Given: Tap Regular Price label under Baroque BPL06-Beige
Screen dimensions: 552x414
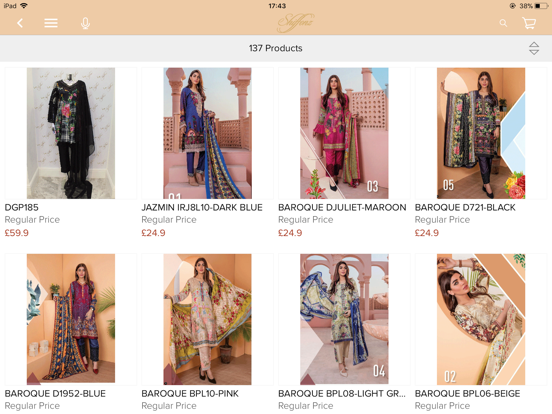Looking at the screenshot, I should (x=443, y=406).
